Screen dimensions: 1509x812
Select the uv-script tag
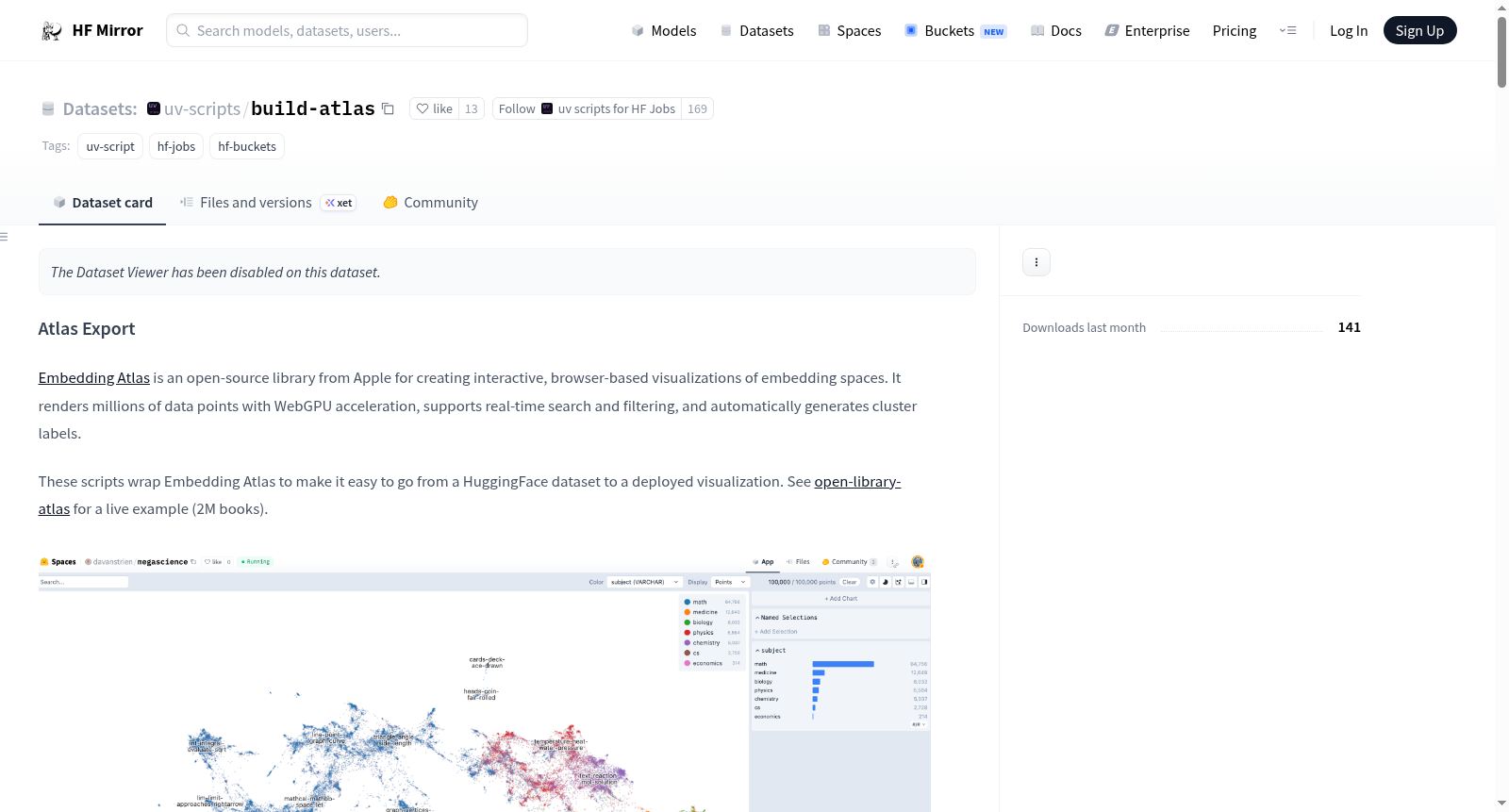pos(110,146)
